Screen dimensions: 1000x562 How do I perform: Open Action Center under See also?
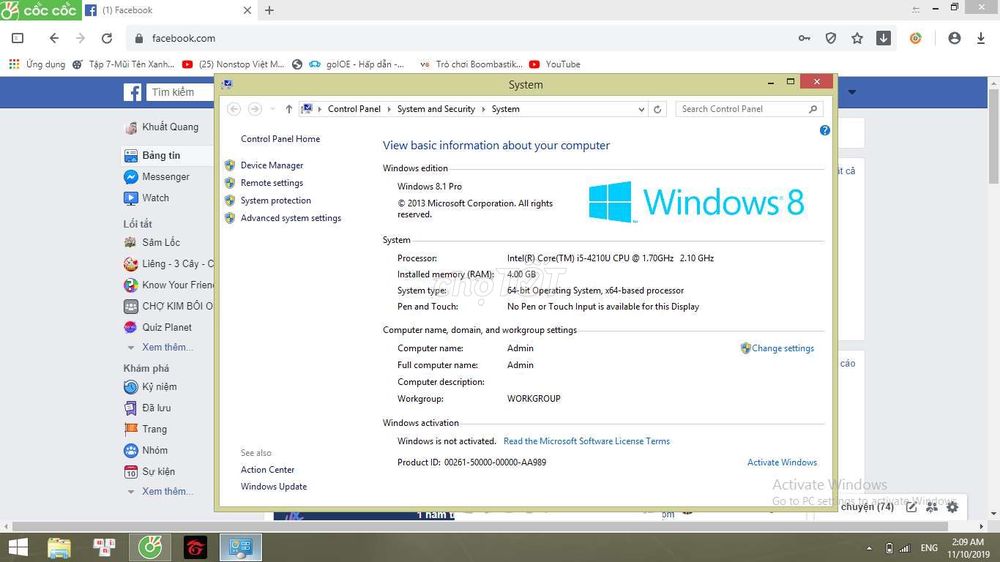click(x=267, y=470)
